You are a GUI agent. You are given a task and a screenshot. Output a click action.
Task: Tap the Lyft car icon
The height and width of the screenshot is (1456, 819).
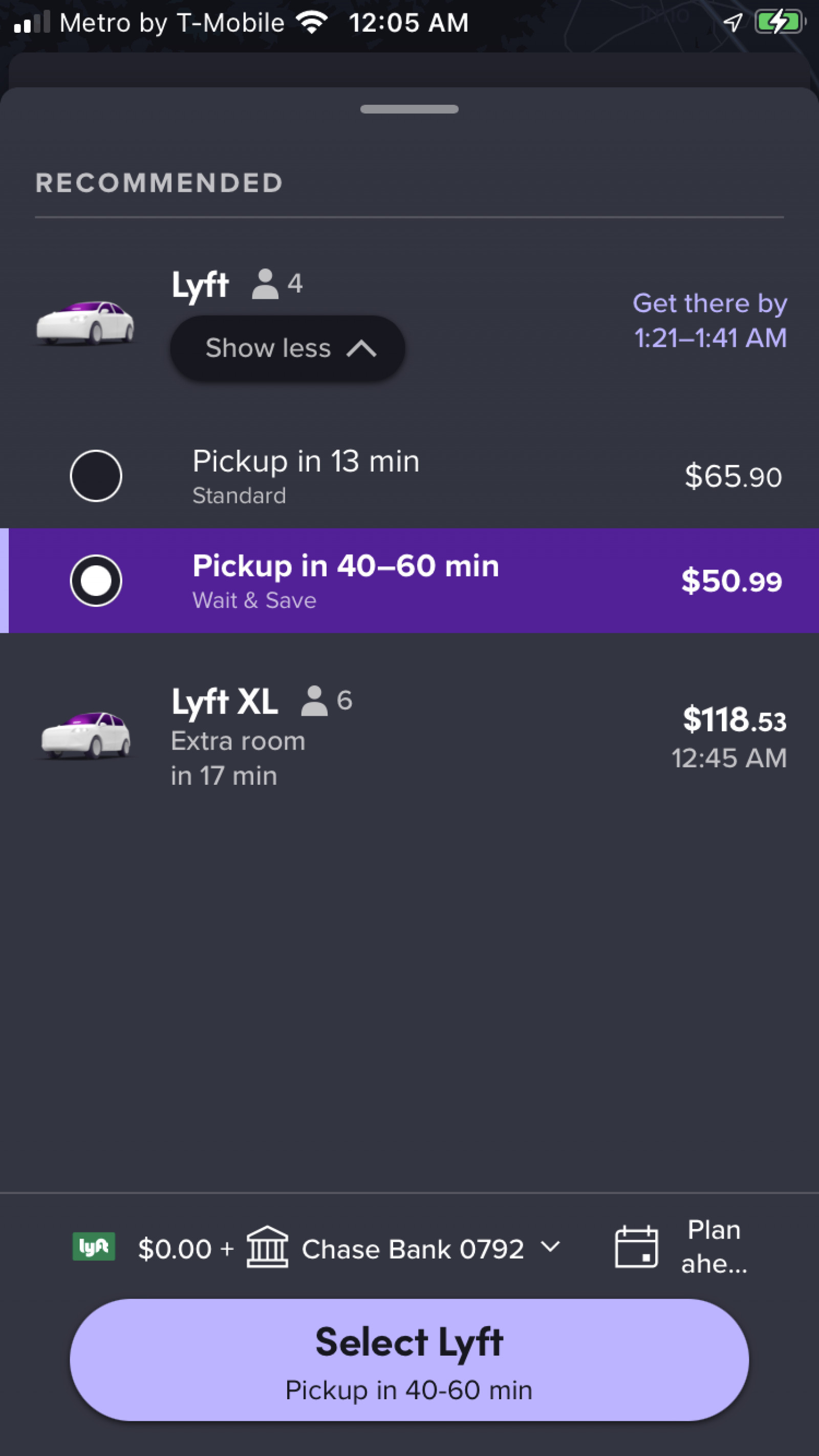(x=85, y=322)
